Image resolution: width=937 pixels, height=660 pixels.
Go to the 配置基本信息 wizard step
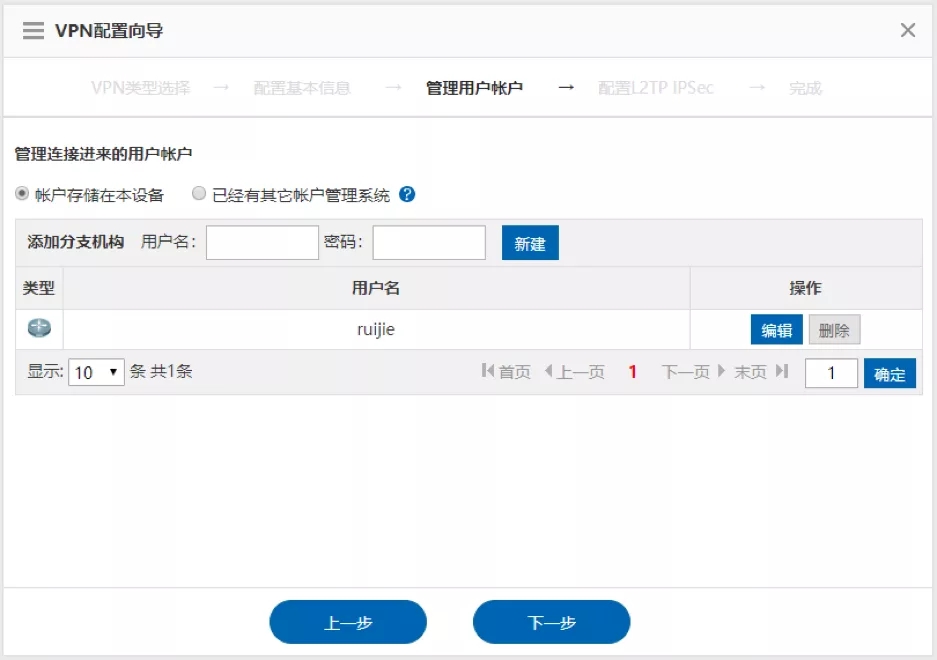coord(302,88)
